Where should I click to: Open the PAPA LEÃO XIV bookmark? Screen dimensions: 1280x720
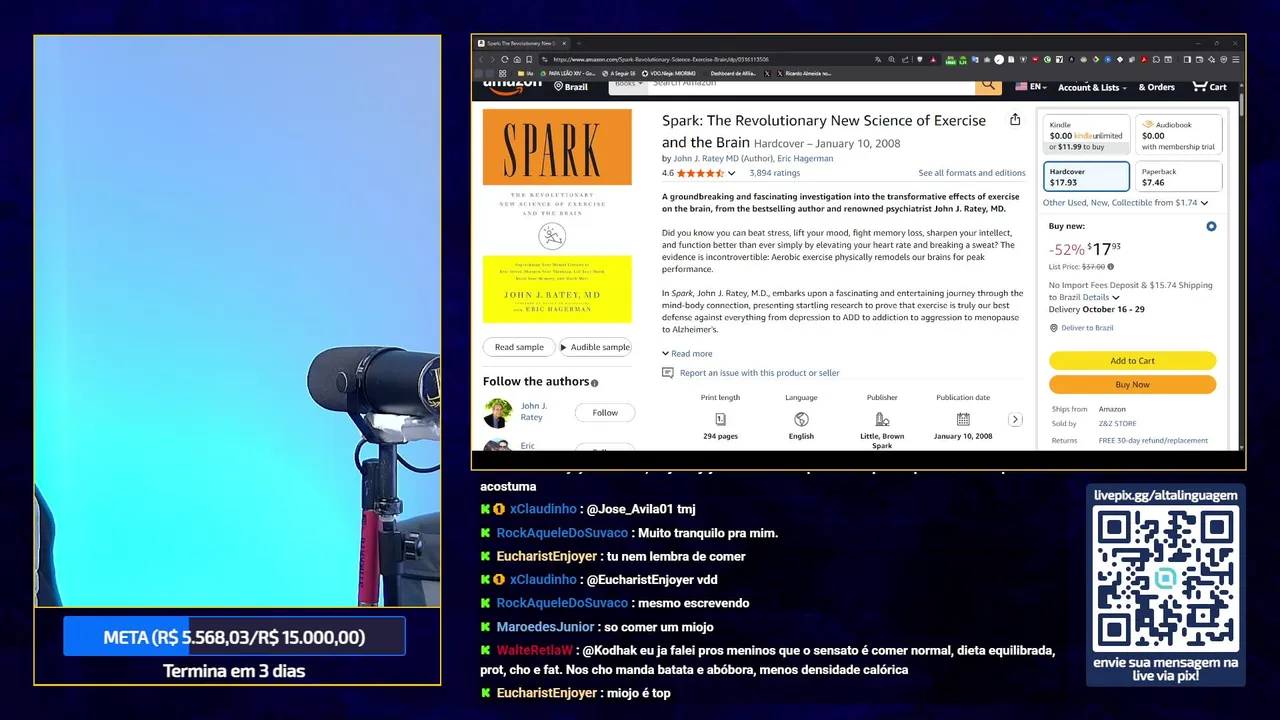pos(567,73)
